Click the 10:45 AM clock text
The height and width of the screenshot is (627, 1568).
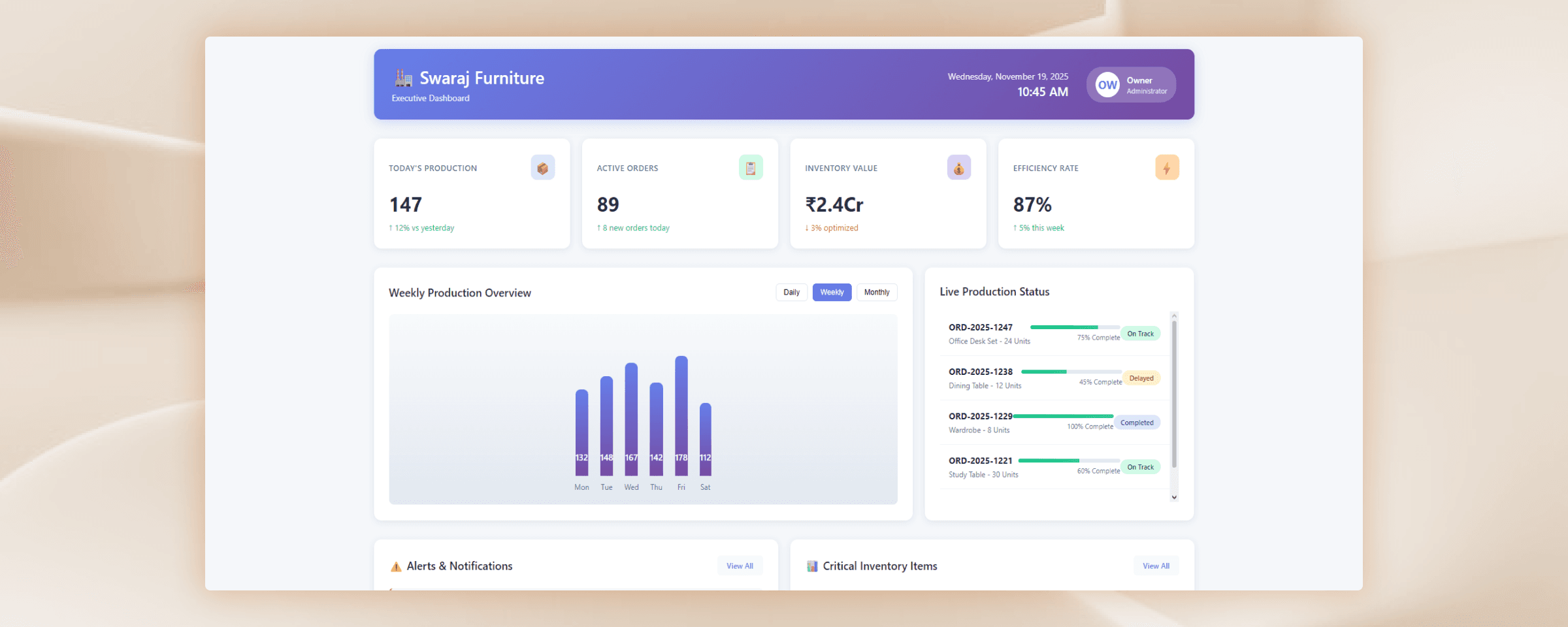point(1043,92)
